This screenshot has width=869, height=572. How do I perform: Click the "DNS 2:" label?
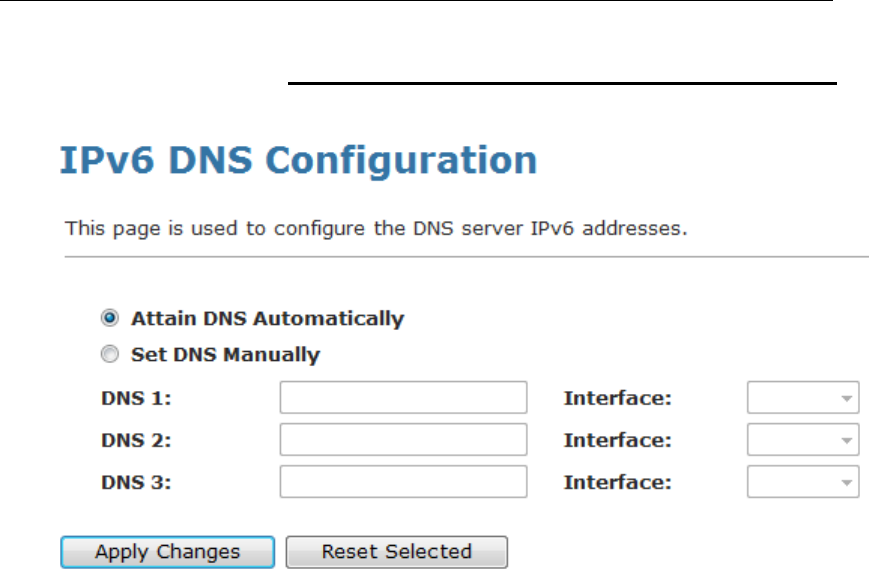click(x=137, y=440)
